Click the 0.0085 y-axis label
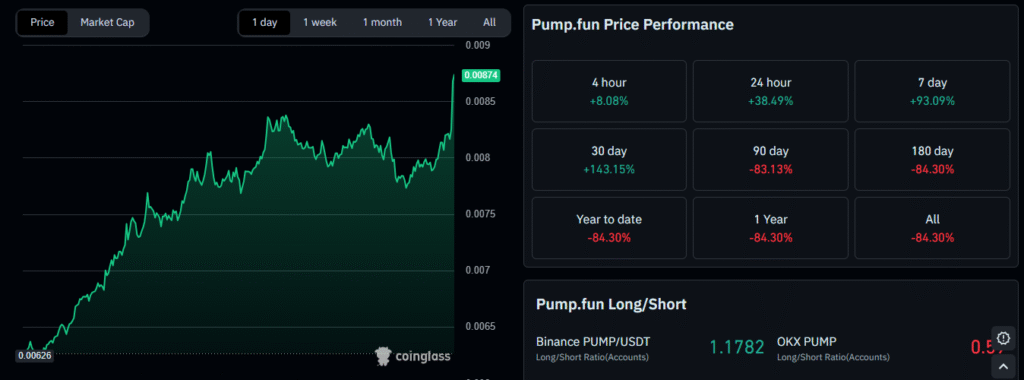Viewport: 1024px width, 380px height. 480,101
